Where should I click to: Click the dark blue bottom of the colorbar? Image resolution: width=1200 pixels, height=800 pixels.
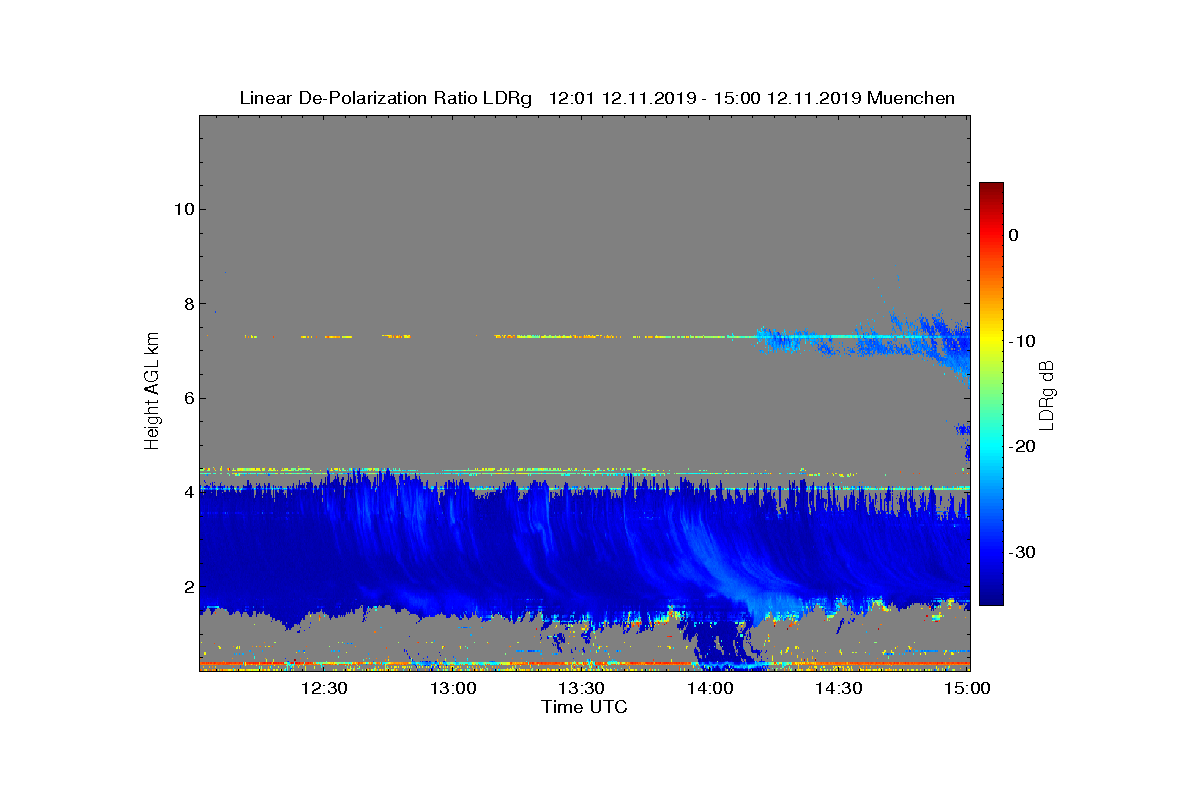pos(991,598)
